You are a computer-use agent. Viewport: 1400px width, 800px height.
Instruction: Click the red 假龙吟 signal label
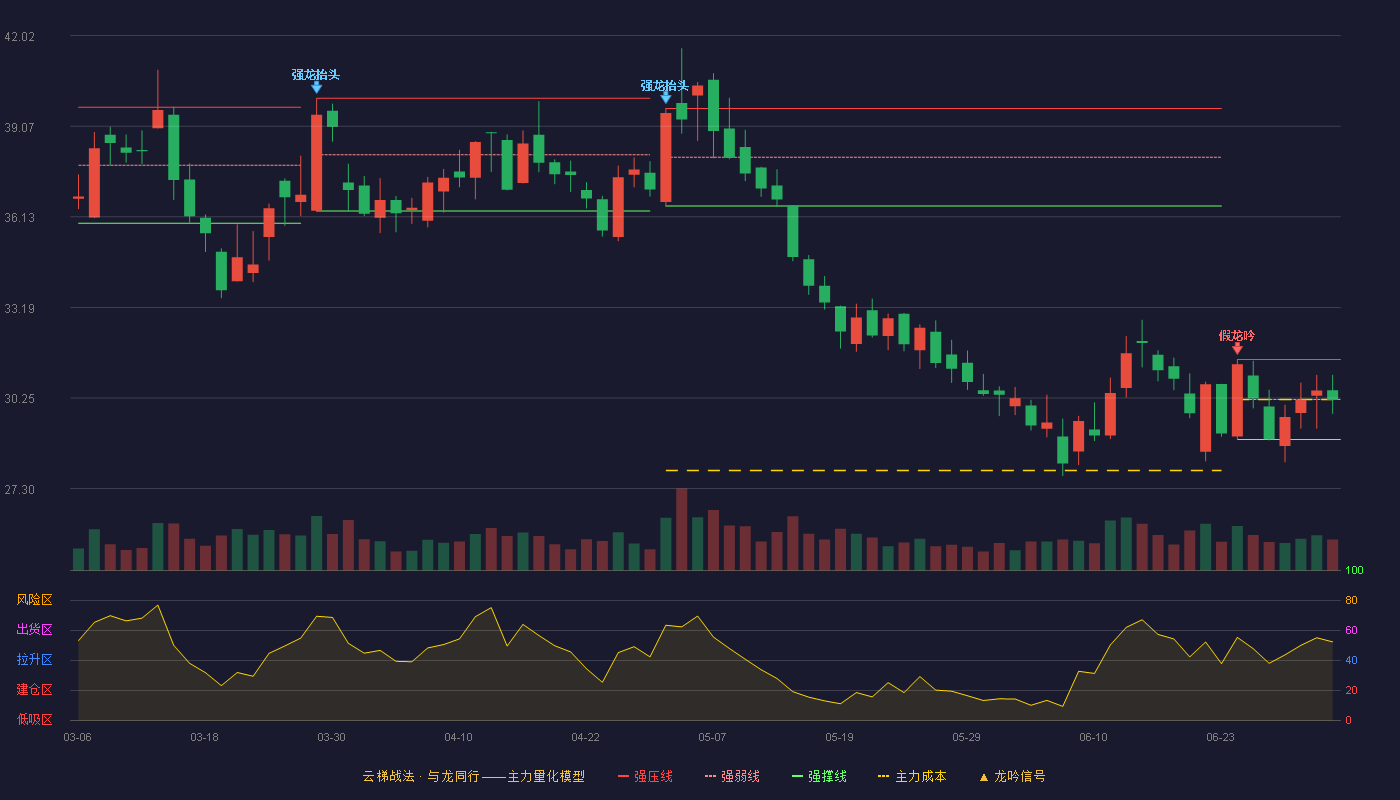click(x=1236, y=336)
